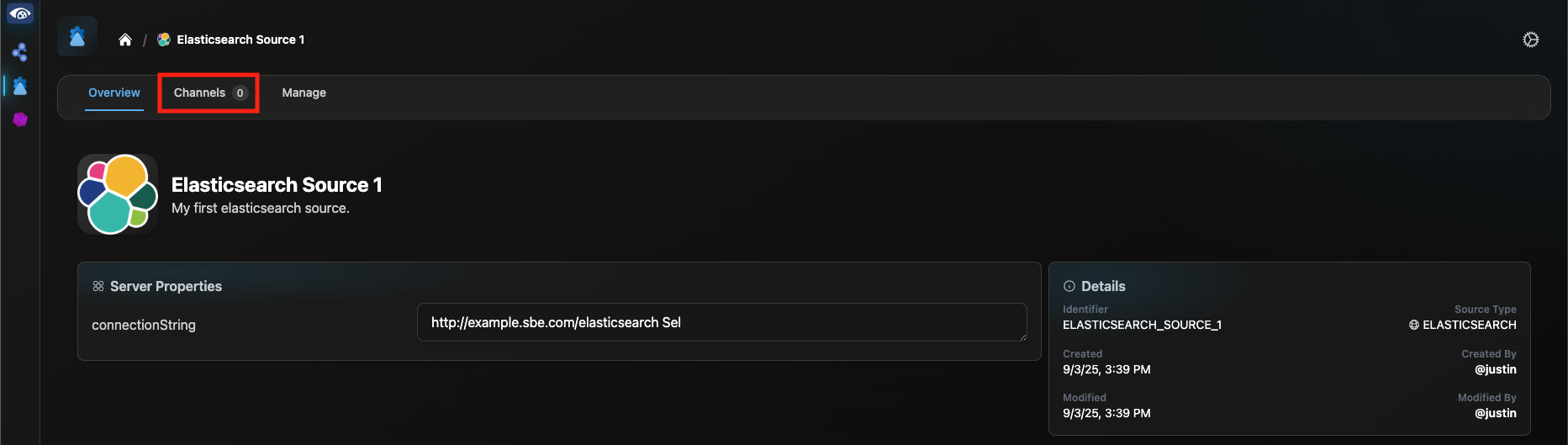Click the large Elasticsearch logo image
This screenshot has height=445, width=1568.
(118, 194)
